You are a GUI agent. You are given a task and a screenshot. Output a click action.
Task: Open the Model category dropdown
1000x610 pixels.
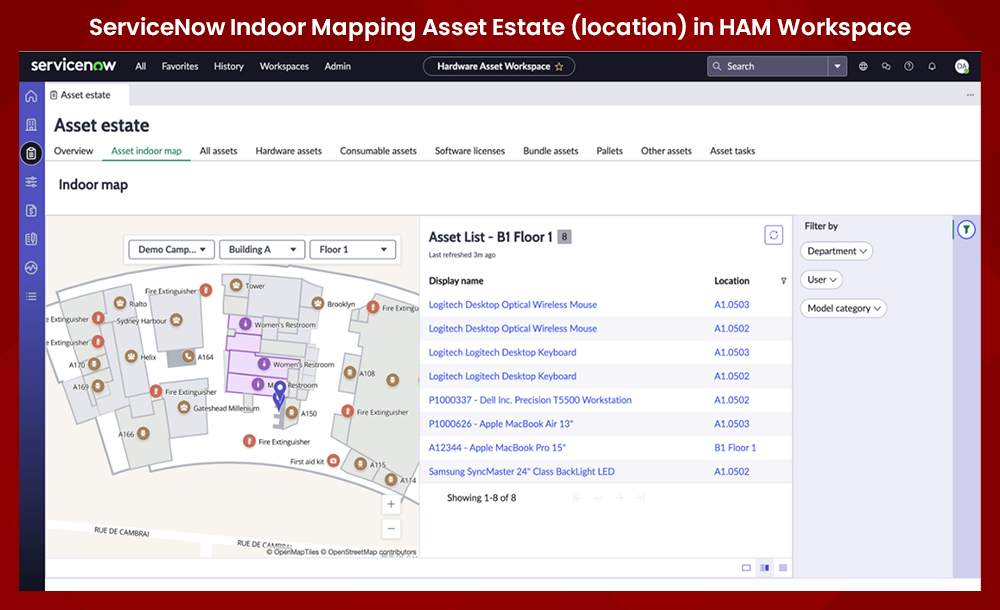843,308
